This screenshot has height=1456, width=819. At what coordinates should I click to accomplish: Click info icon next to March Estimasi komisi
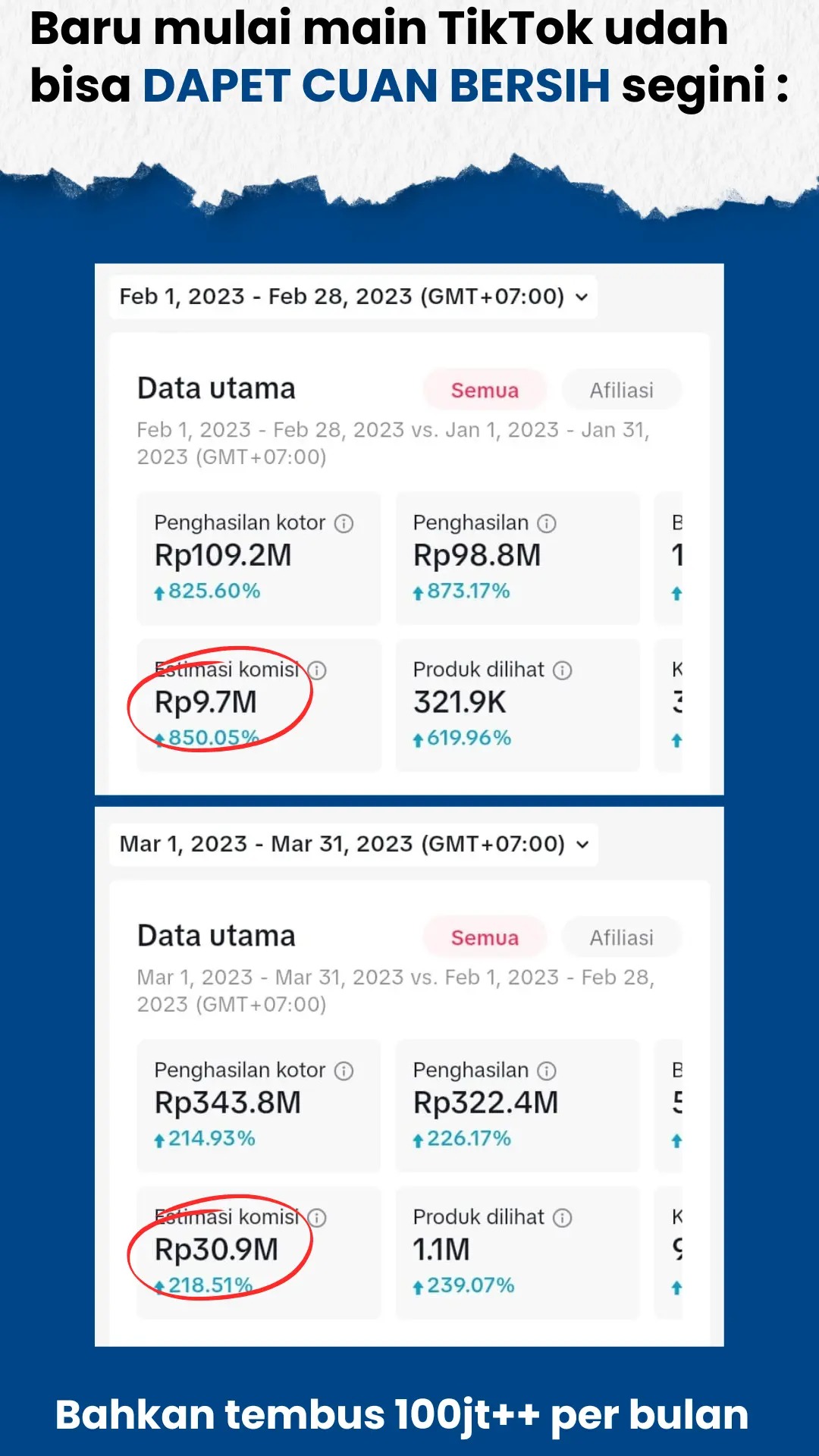[317, 1218]
